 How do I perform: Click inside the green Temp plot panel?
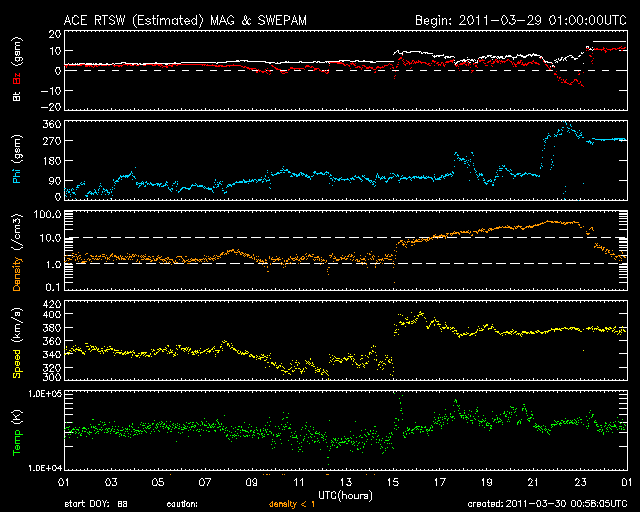point(346,431)
